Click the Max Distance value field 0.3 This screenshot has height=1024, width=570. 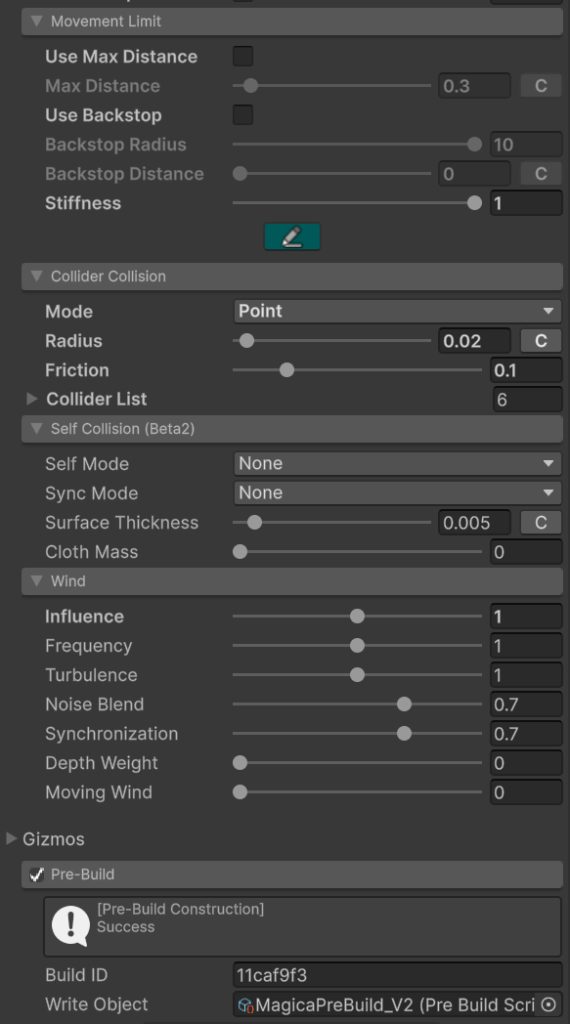[474, 86]
